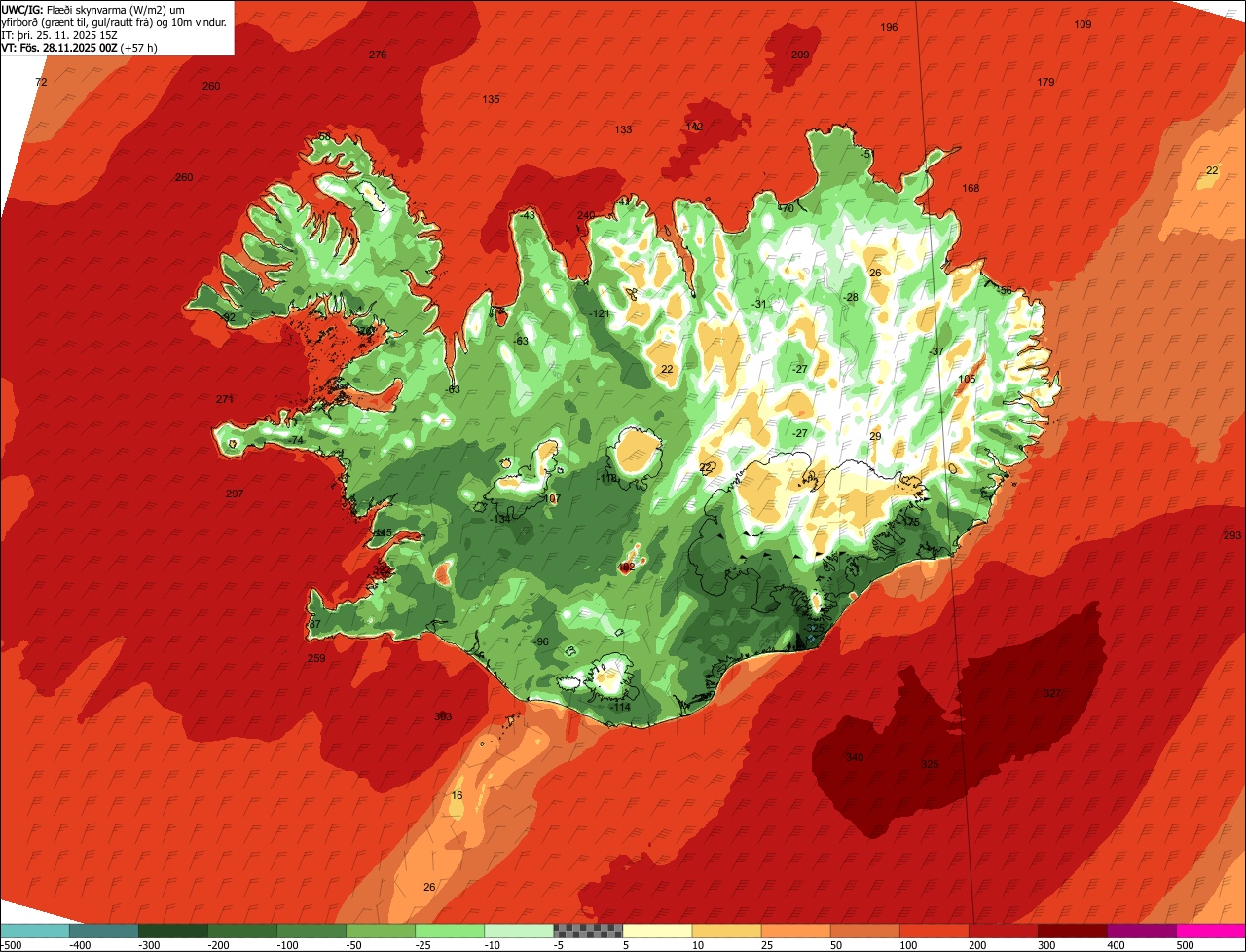Image resolution: width=1246 pixels, height=952 pixels.
Task: Click the flux value -114
Action: tap(620, 707)
